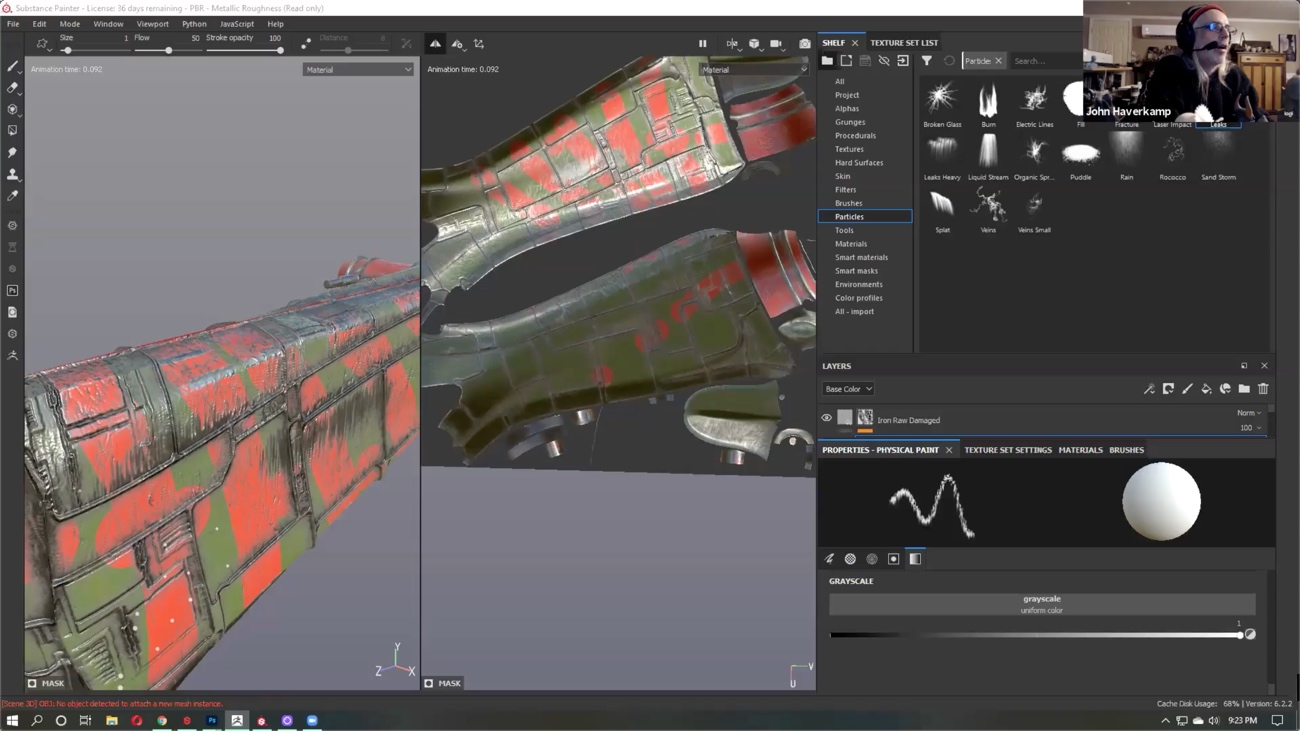Open the Base Color channel dropdown

847,388
